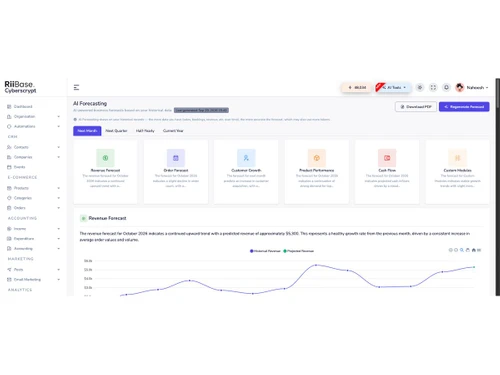Open the AI Tools dropdown
Viewport: 500px width, 375px height.
point(393,87)
